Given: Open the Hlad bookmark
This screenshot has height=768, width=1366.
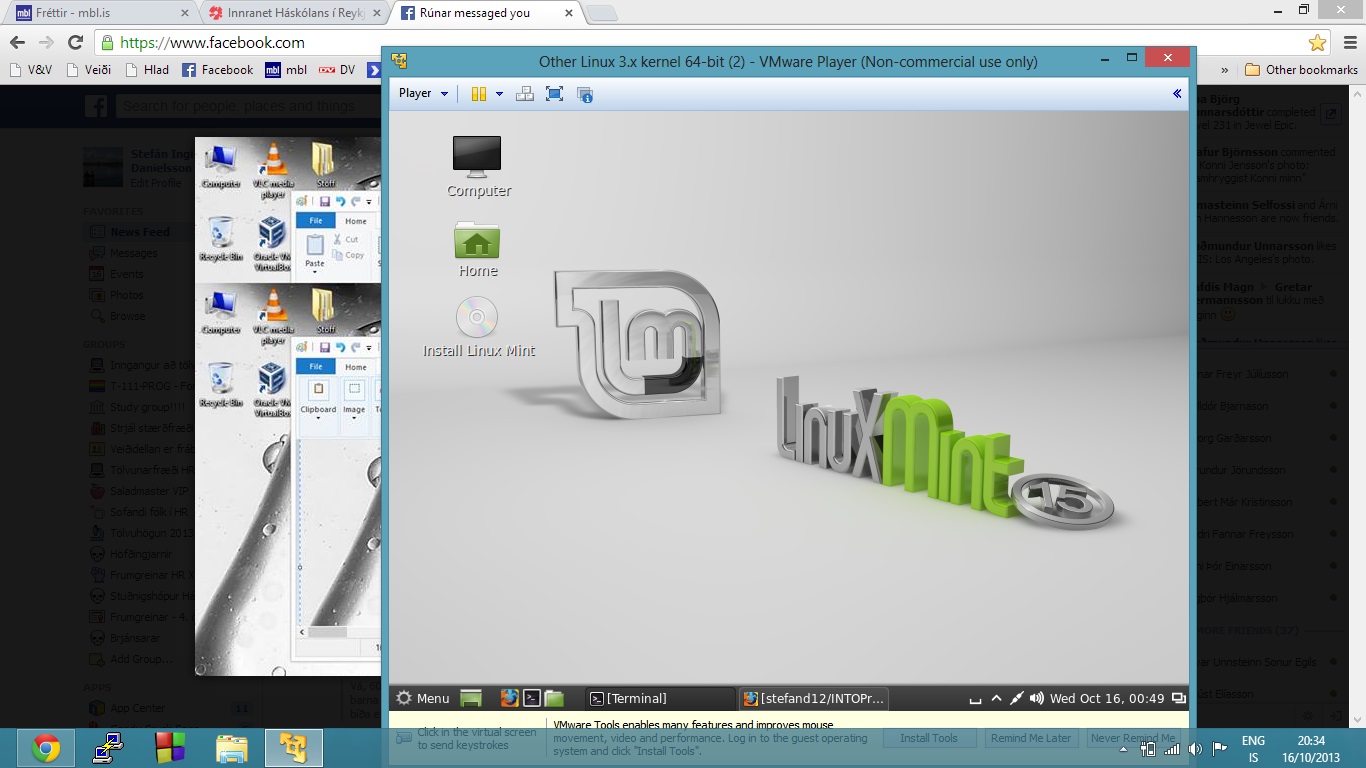Looking at the screenshot, I should click(147, 70).
